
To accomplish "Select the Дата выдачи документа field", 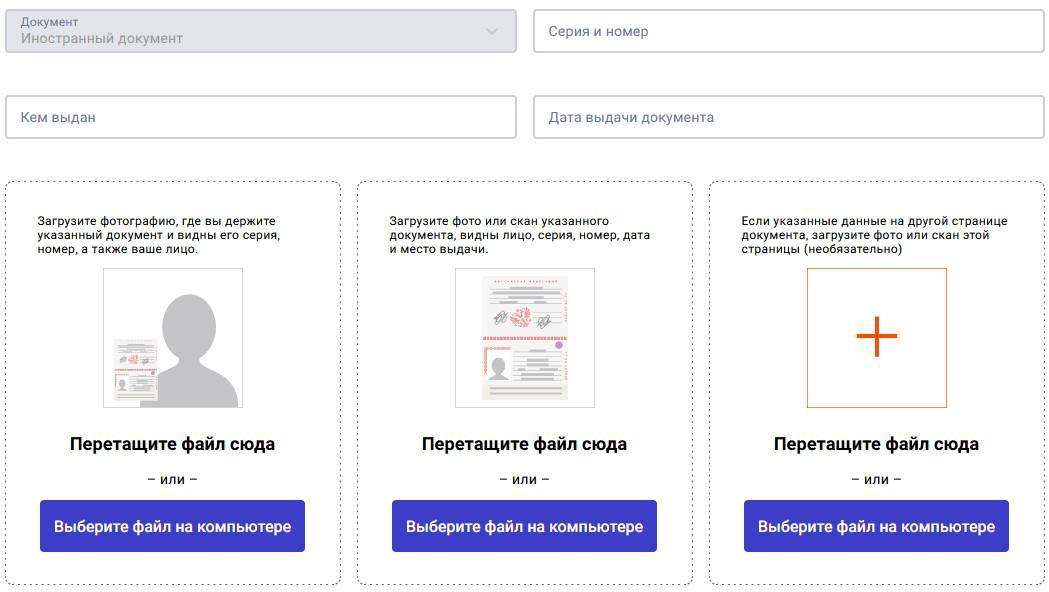I will (x=789, y=117).
